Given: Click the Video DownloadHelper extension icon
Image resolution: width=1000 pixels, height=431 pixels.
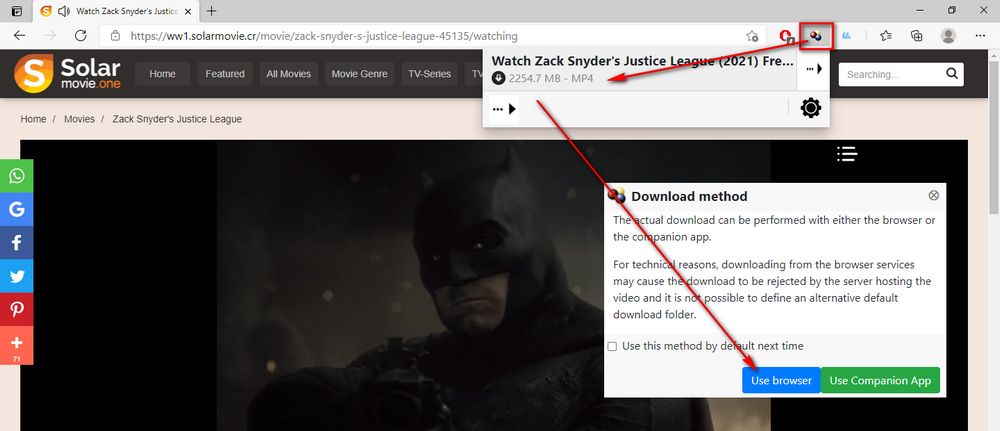Looking at the screenshot, I should (816, 36).
